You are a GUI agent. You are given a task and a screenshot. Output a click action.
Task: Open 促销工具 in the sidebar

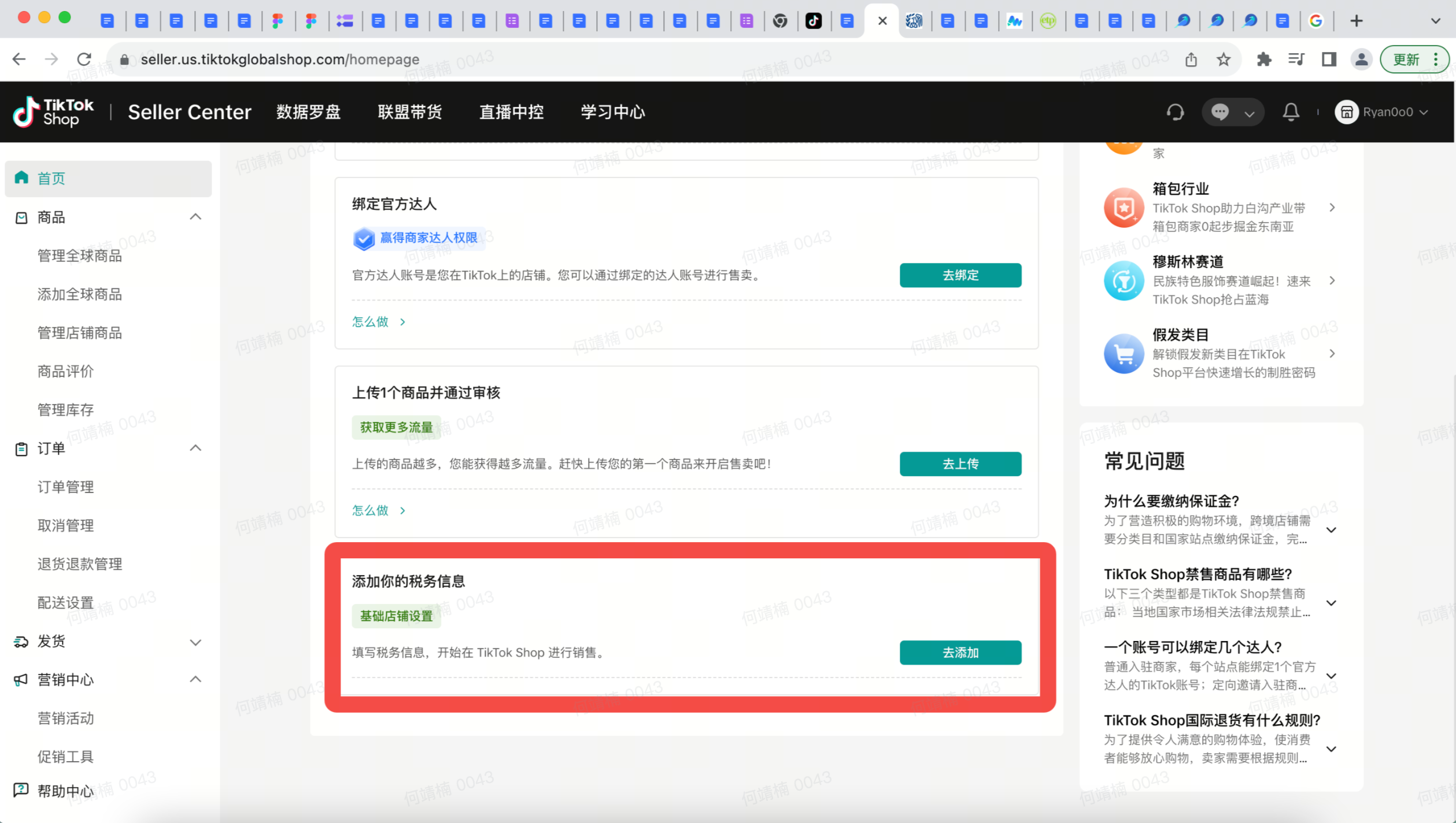click(x=65, y=757)
